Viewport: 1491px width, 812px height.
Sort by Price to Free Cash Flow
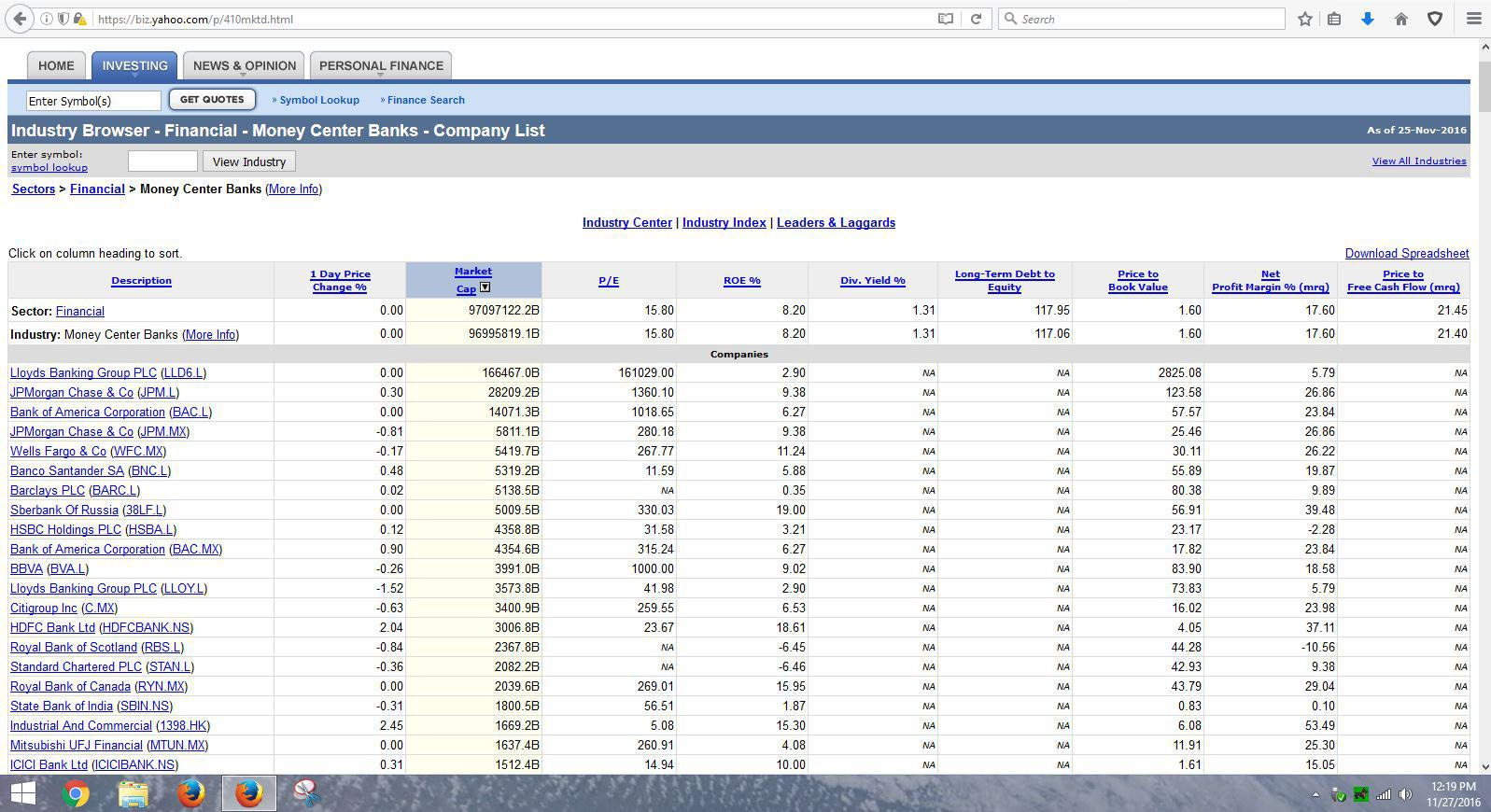1403,280
